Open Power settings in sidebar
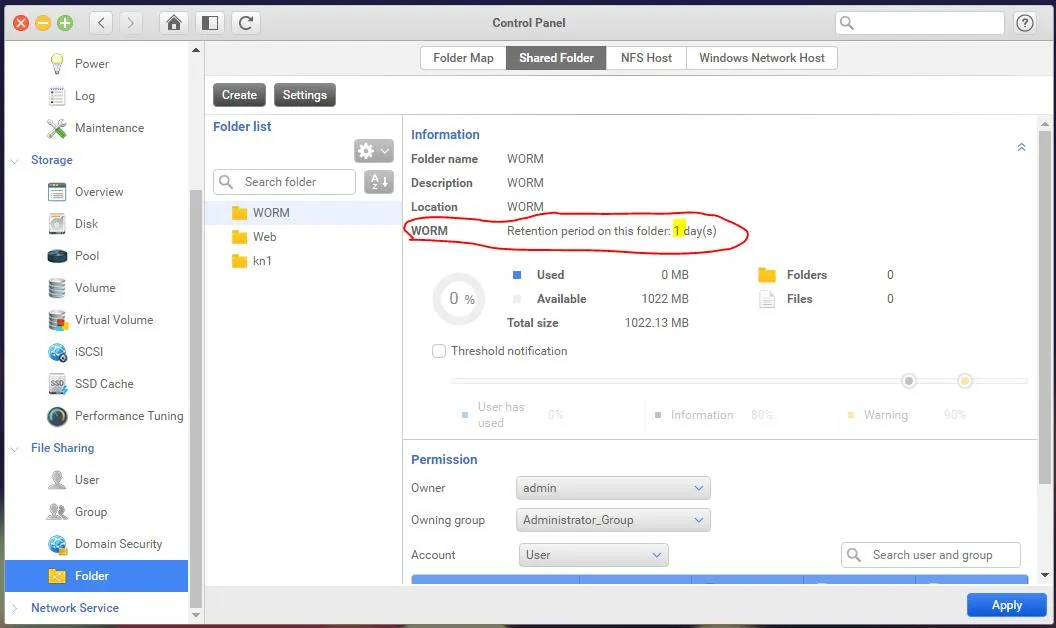The width and height of the screenshot is (1056, 628). pyautogui.click(x=92, y=63)
